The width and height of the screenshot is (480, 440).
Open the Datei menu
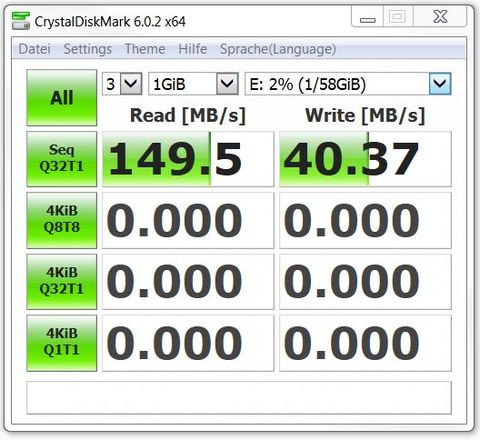35,49
